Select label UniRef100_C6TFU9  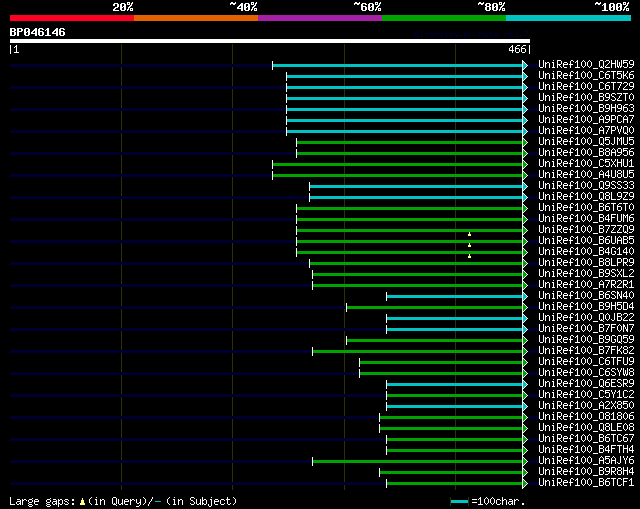click(586, 362)
